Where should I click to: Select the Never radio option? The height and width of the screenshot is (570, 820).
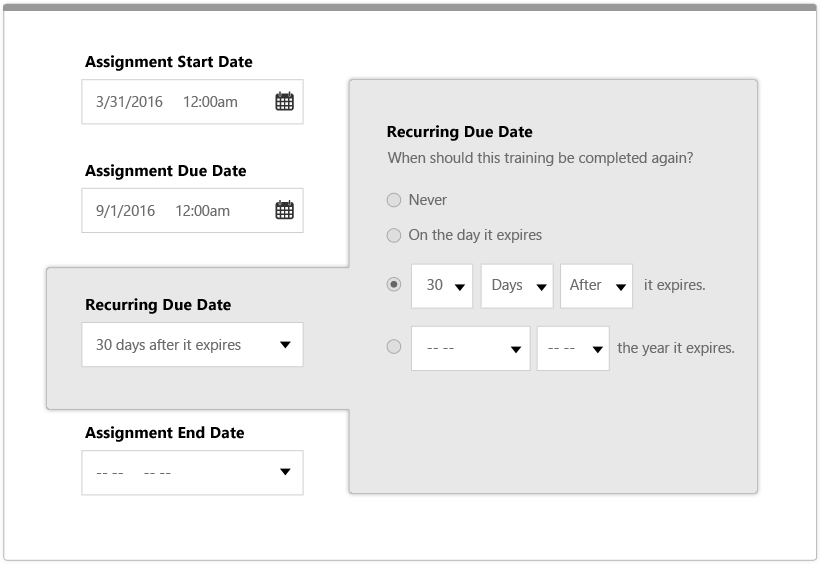(394, 200)
